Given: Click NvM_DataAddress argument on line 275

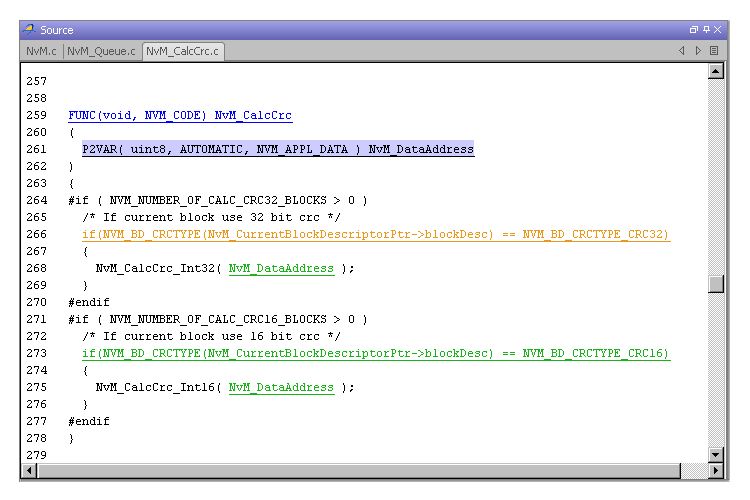Looking at the screenshot, I should pos(281,388).
